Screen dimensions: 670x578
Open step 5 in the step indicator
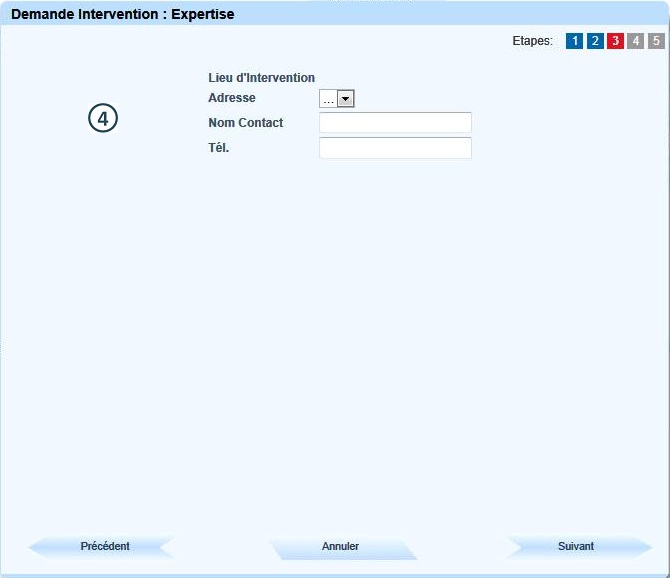pos(656,41)
